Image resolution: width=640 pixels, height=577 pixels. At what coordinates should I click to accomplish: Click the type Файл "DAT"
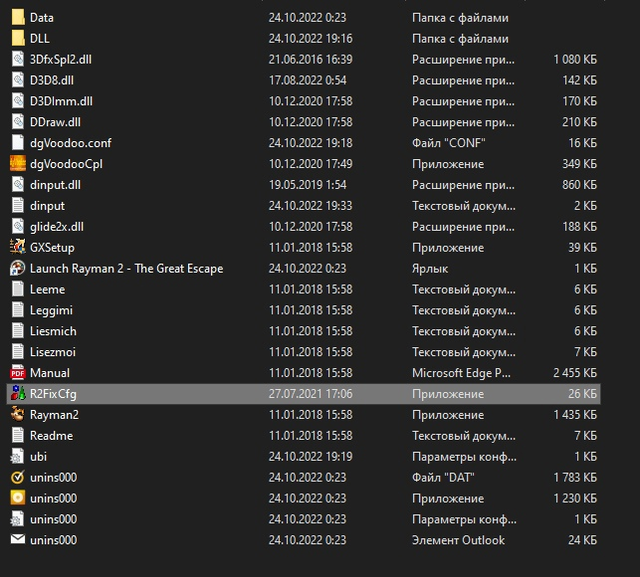pos(443,477)
